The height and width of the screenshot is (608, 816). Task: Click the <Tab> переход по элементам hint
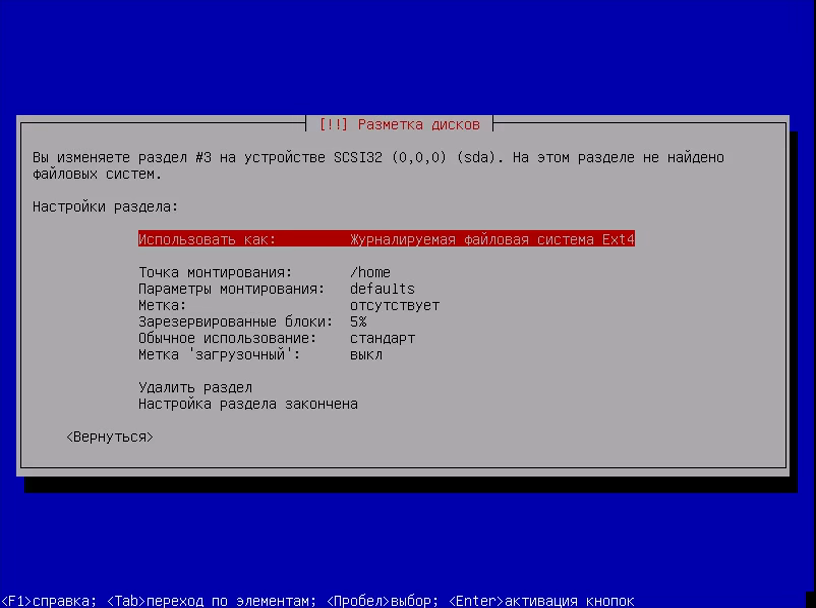(211, 601)
